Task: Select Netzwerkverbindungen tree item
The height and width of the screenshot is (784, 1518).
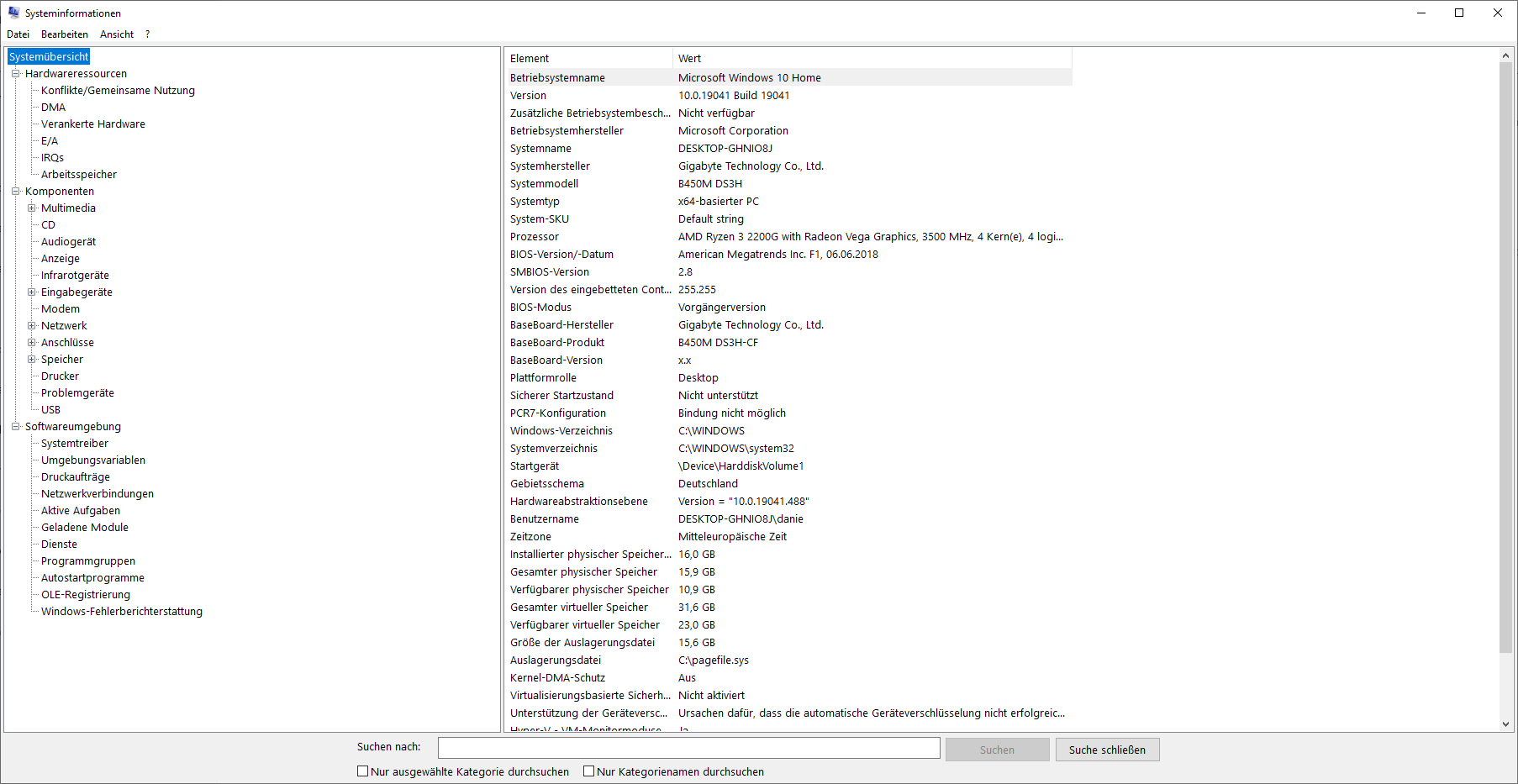Action: pos(98,494)
